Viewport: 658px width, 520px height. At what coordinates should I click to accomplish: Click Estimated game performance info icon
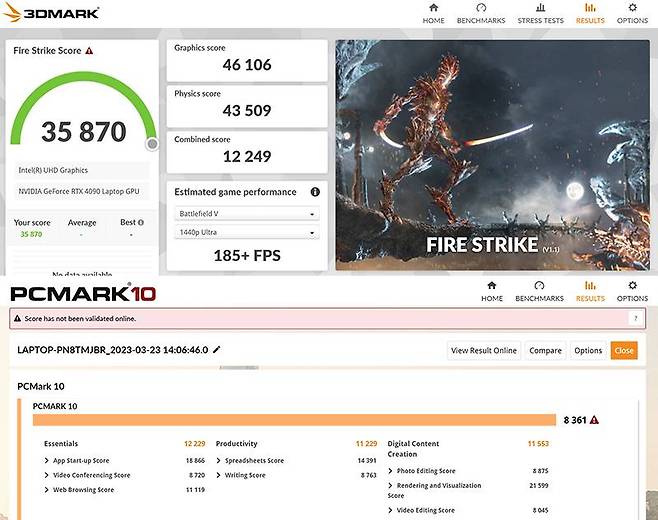tap(315, 192)
